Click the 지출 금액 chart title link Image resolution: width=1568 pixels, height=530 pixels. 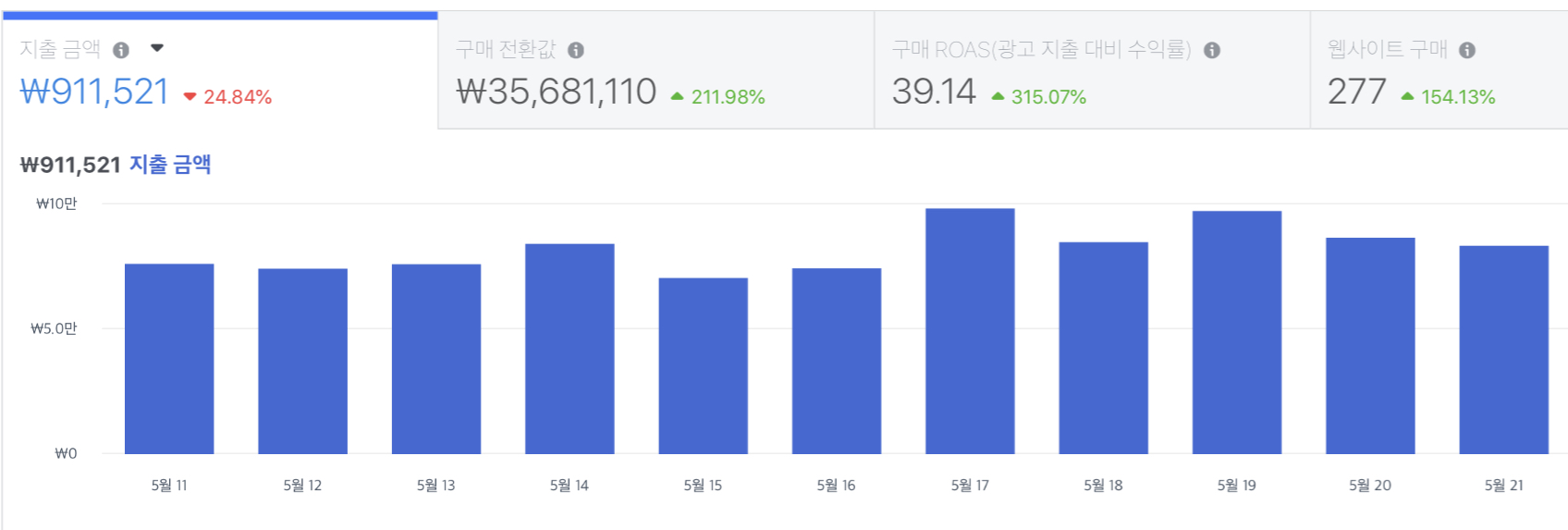point(170,165)
